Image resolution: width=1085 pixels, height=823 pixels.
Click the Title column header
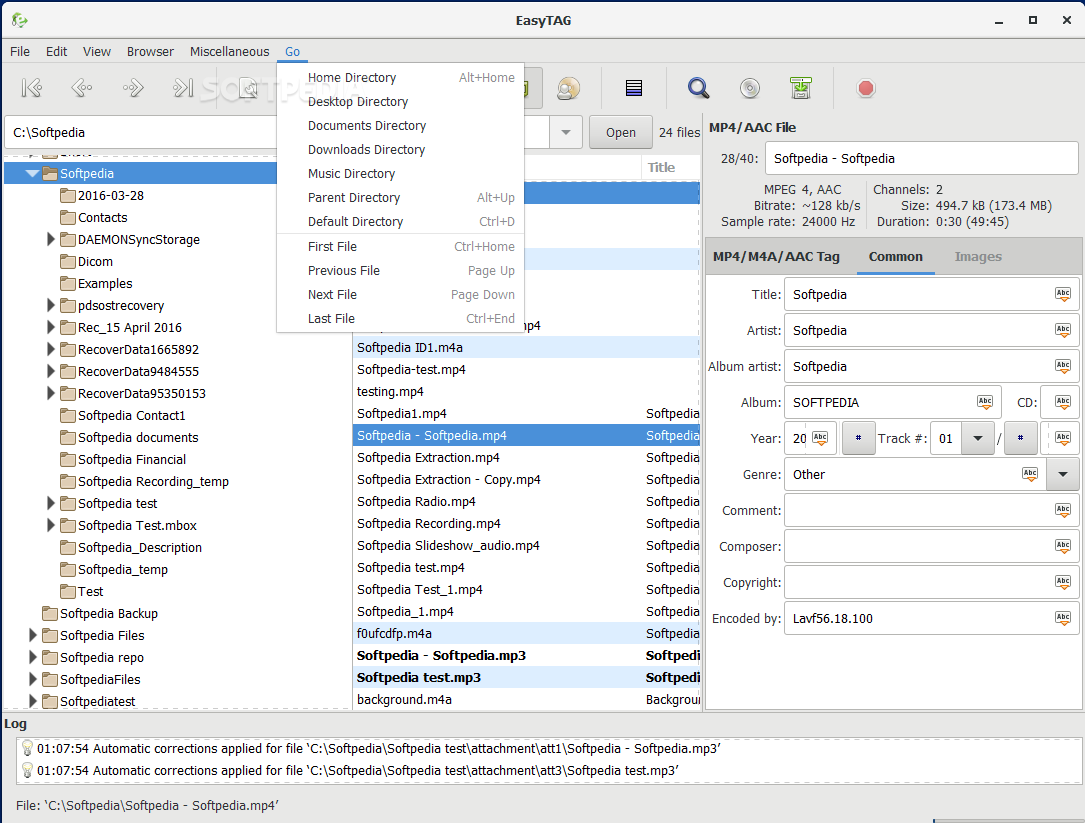point(671,168)
